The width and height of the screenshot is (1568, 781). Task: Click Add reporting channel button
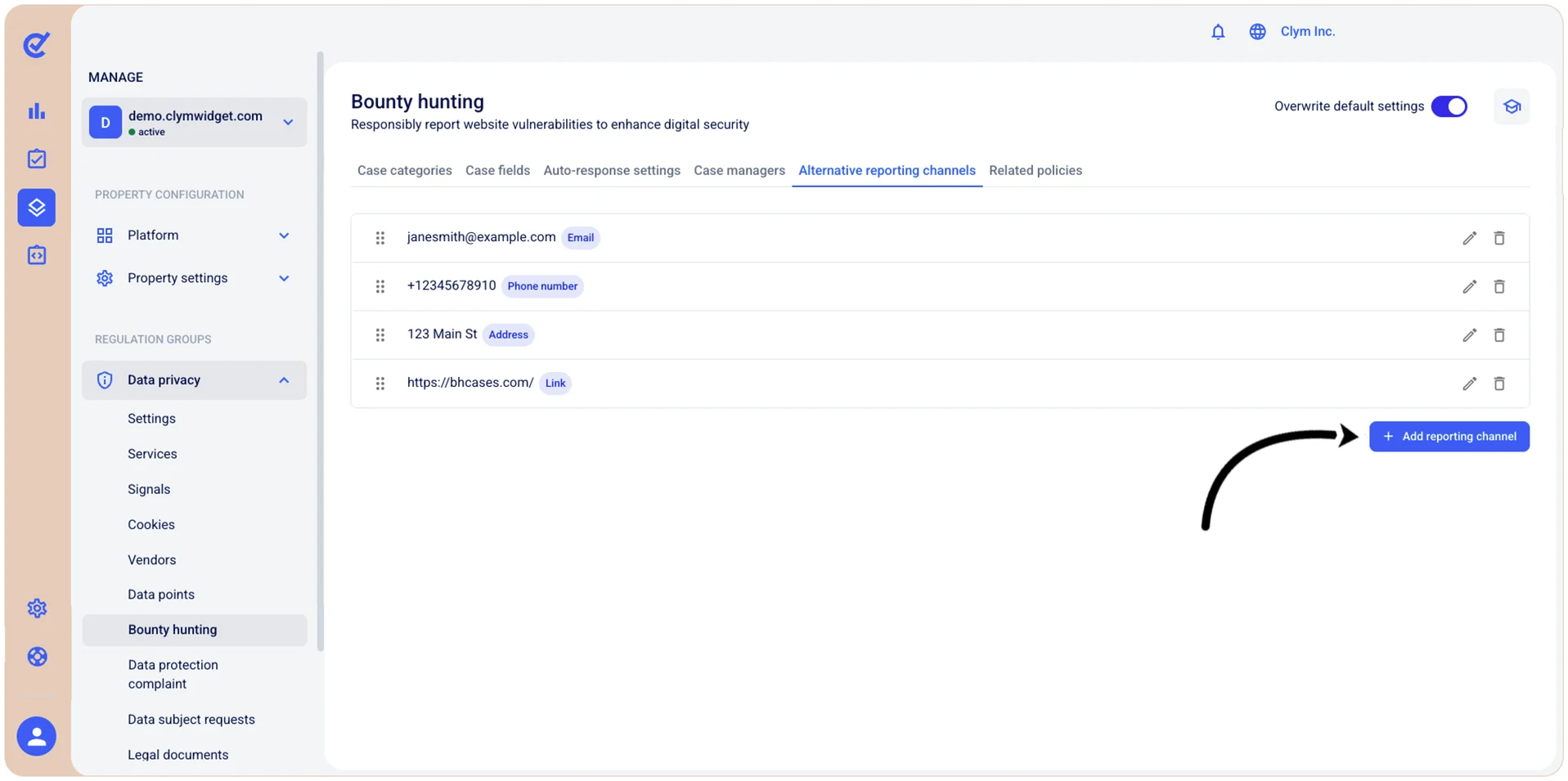(x=1449, y=437)
